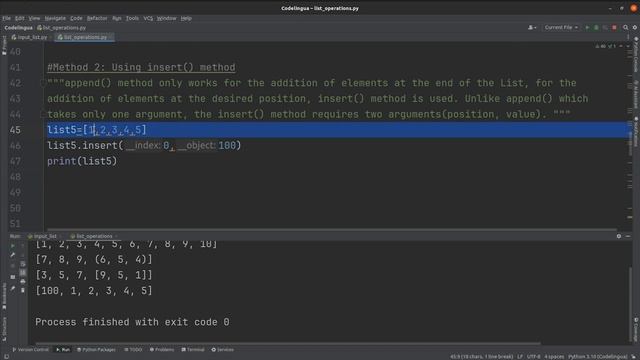
Task: Click the pin tab icon in the Run panel
Action: coord(13,289)
